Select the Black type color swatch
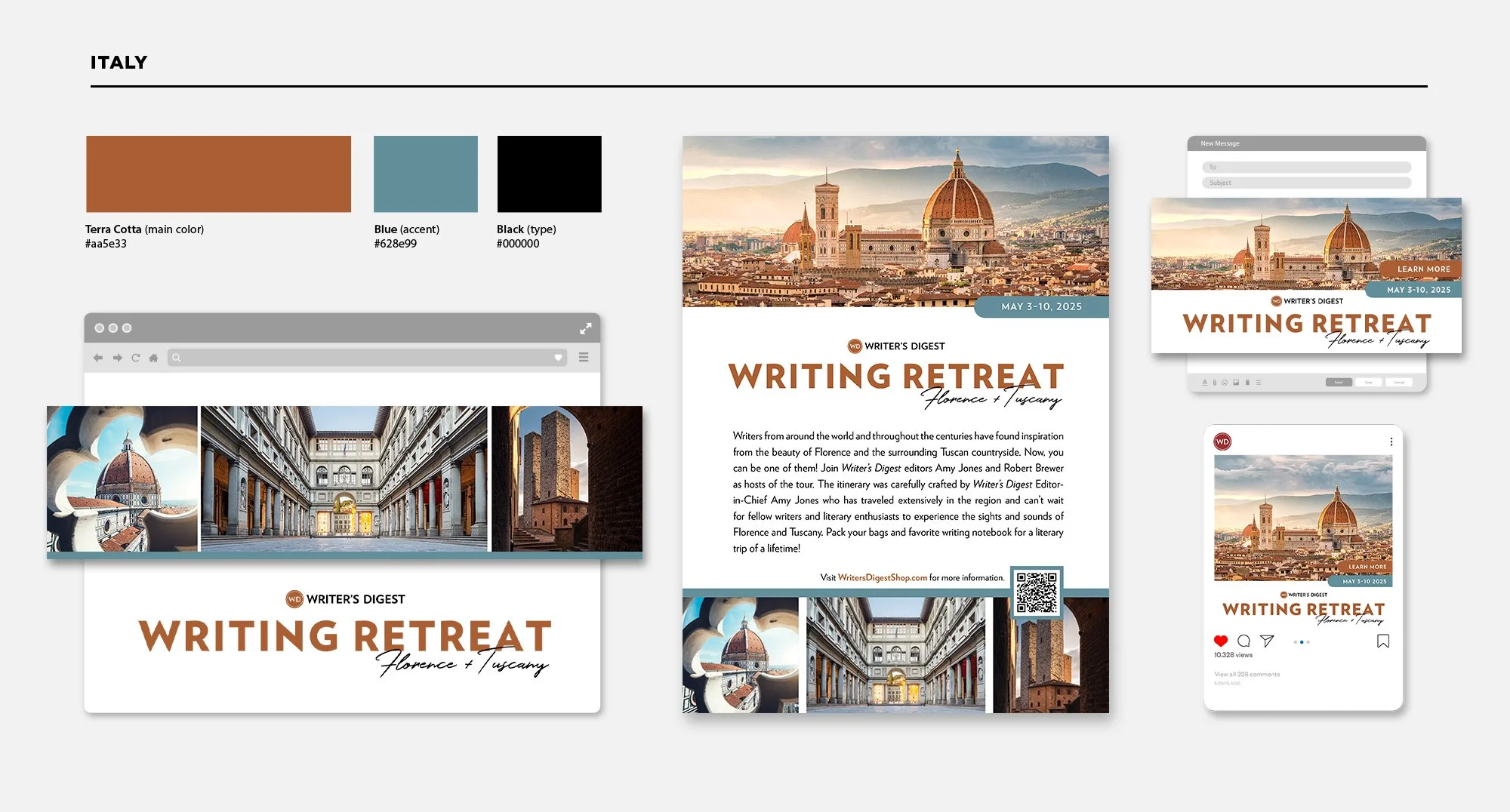The image size is (1510, 812). [550, 174]
